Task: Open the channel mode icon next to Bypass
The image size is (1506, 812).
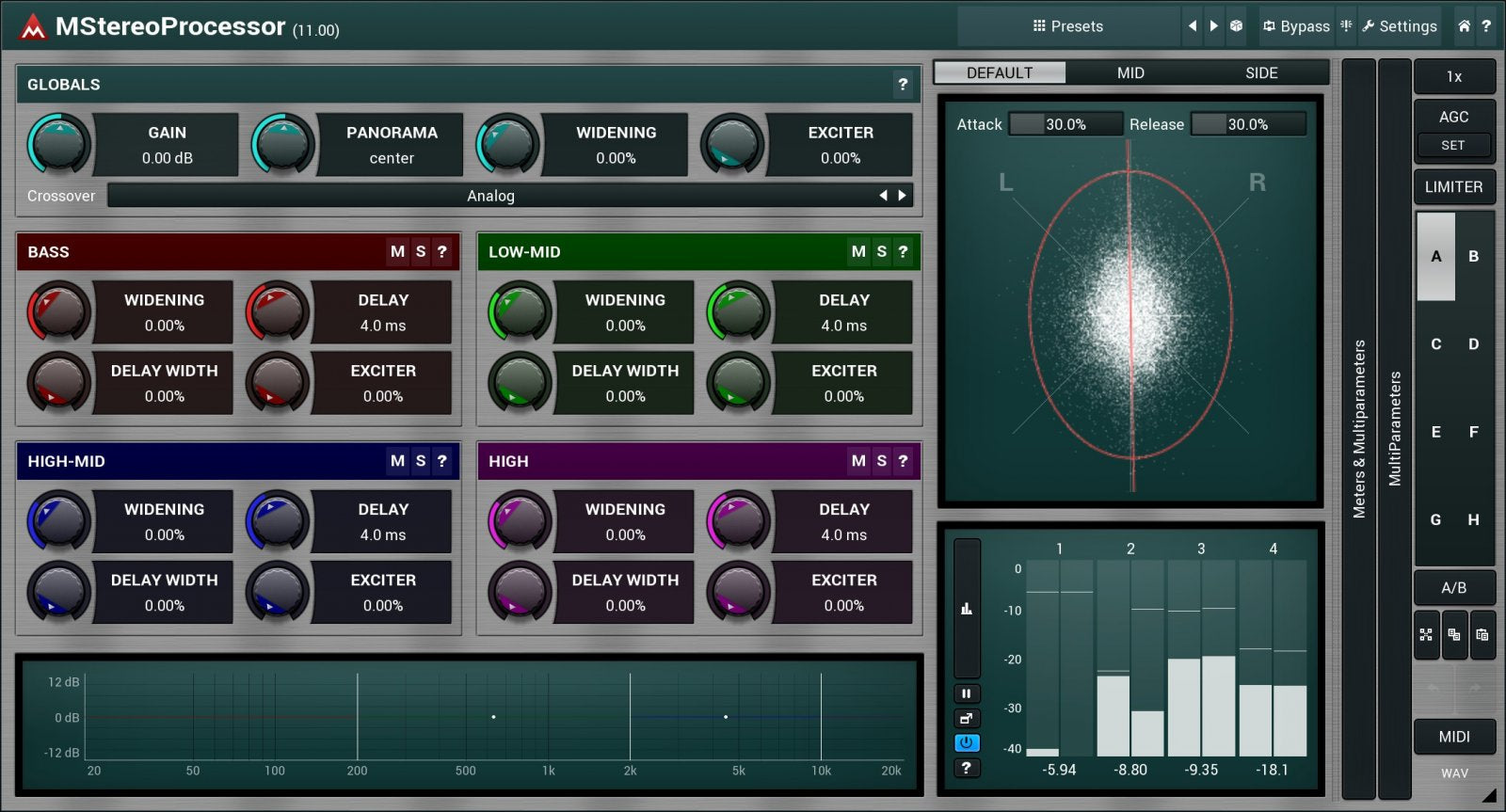Action: pos(1346,26)
